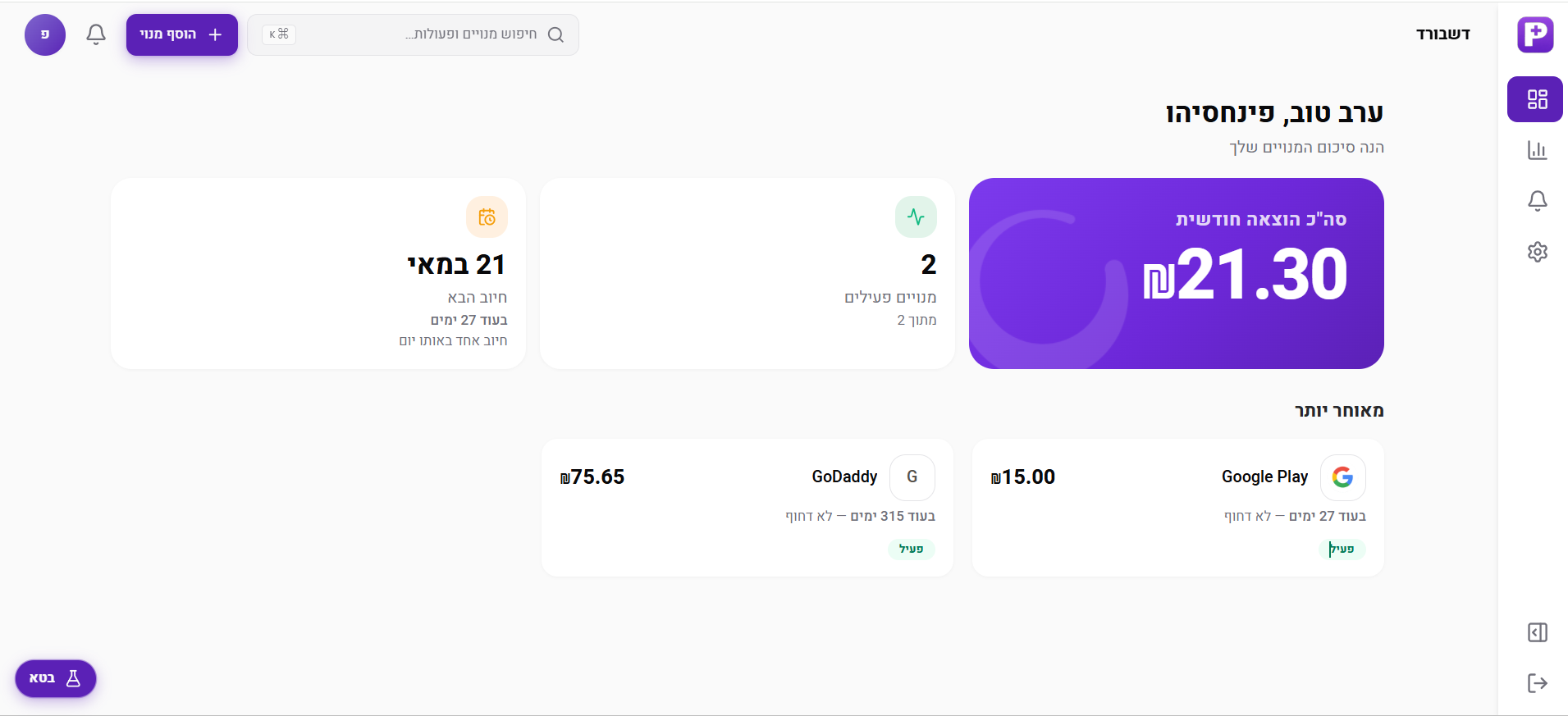Viewport: 1568px width, 716px height.
Task: Open notifications via the sidebar bell icon
Action: pos(1538,201)
